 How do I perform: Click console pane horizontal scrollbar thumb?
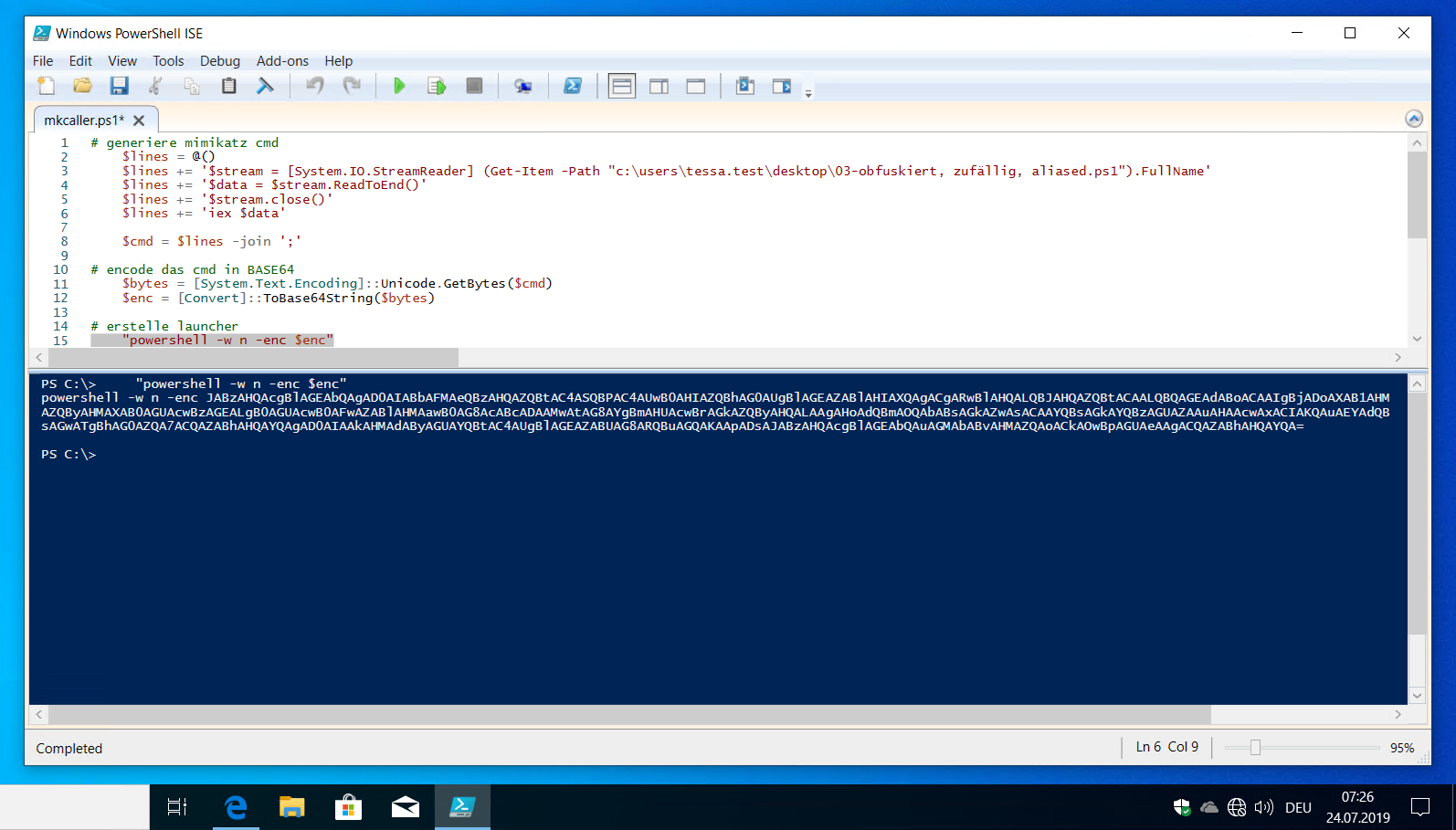tap(629, 714)
